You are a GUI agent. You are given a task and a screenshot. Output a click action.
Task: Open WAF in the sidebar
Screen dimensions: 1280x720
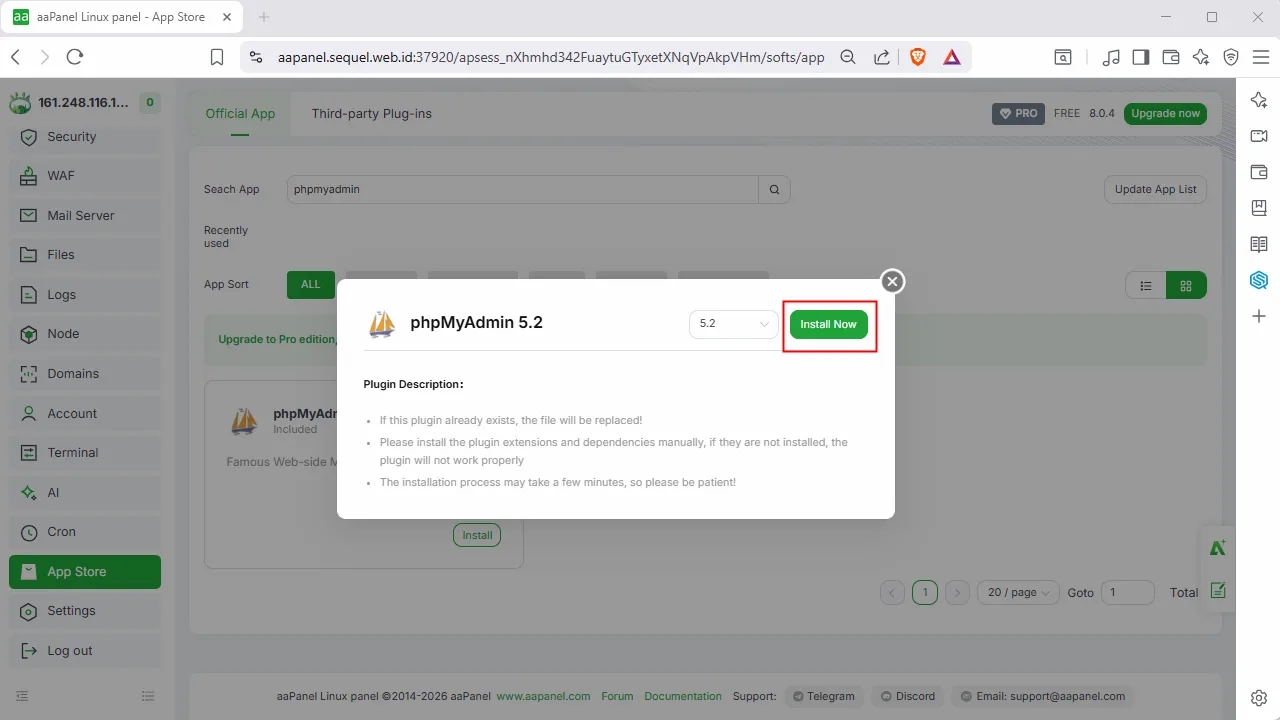click(85, 176)
